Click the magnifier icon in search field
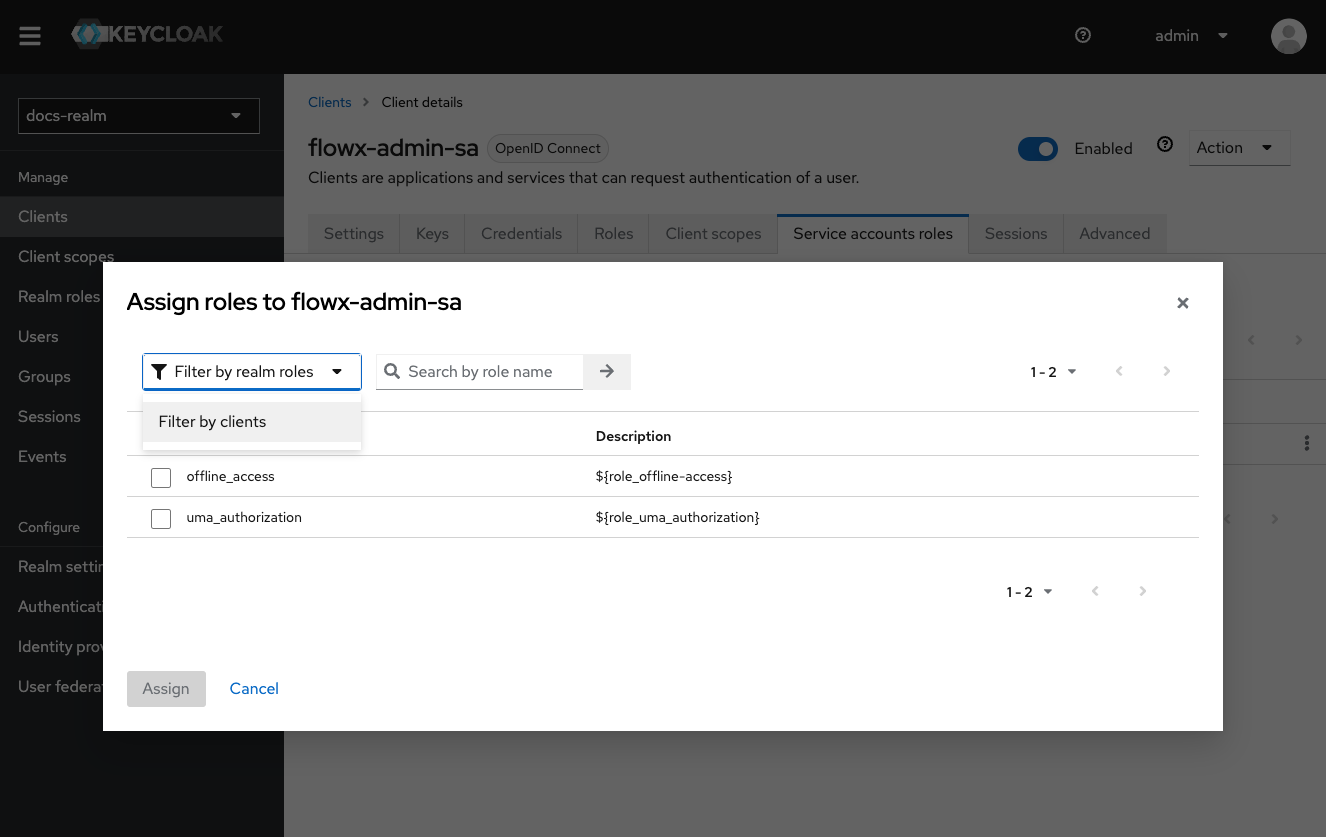This screenshot has width=1326, height=837. pyautogui.click(x=393, y=372)
